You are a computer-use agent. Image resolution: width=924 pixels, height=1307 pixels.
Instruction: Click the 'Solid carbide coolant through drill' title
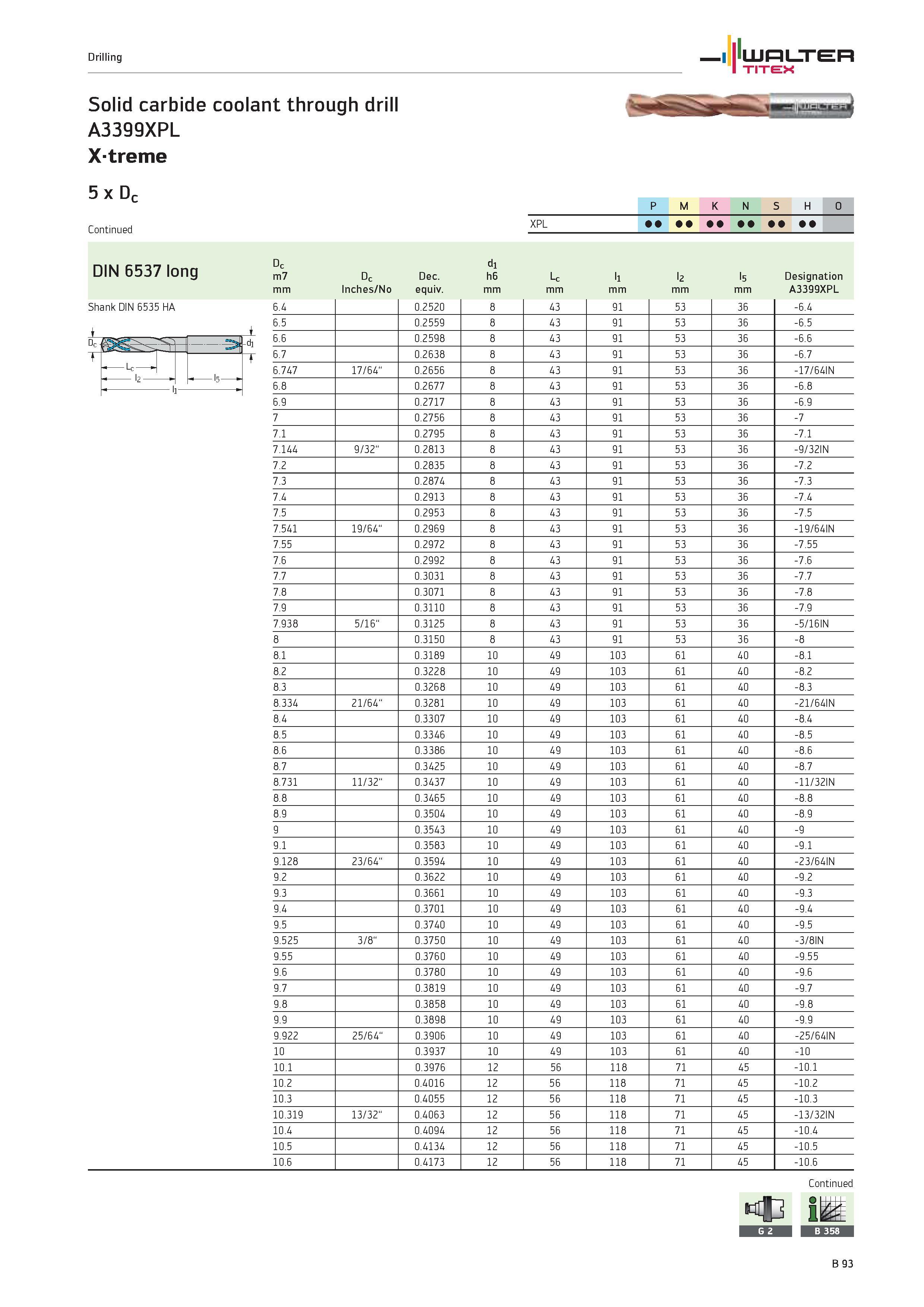(x=243, y=105)
